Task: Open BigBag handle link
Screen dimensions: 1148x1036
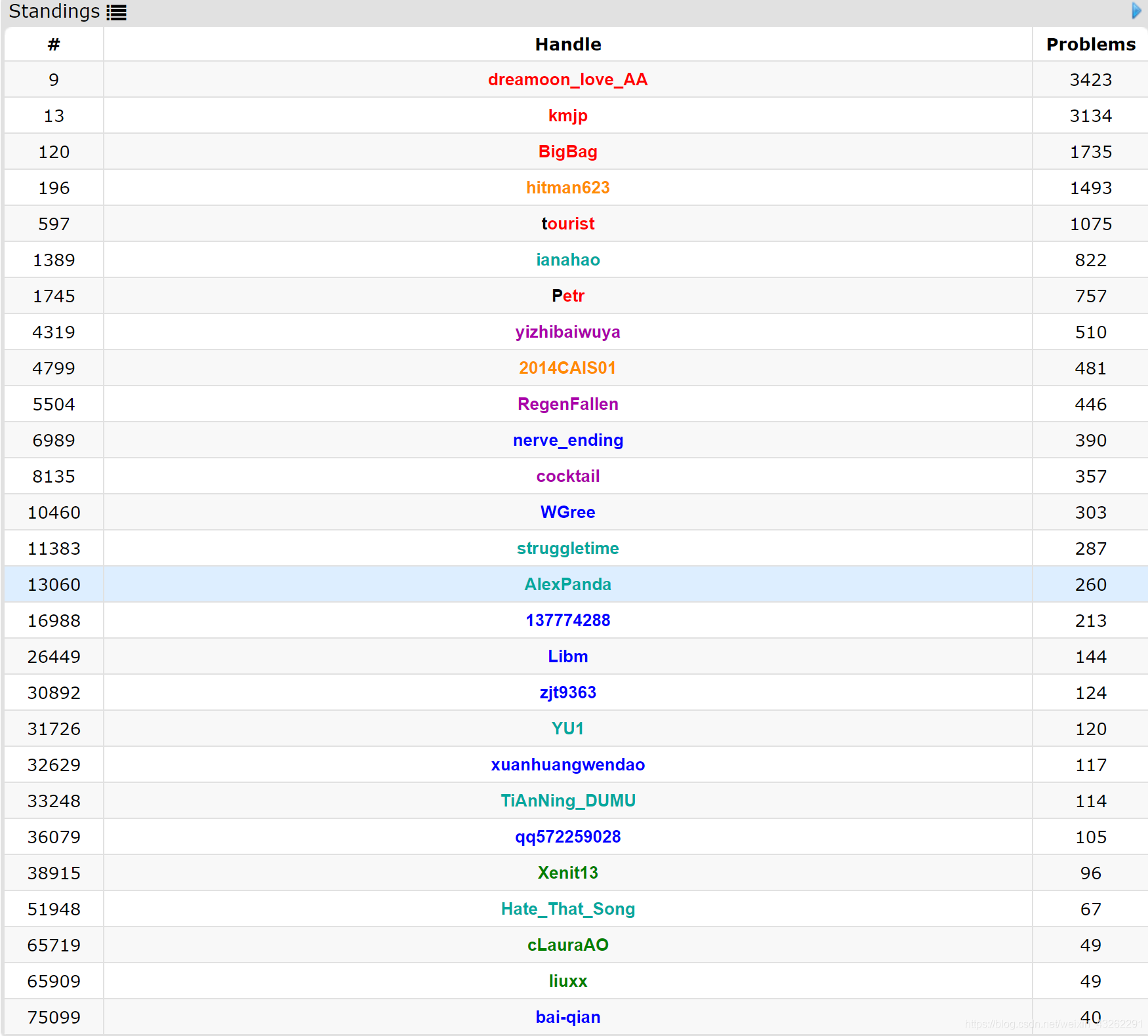Action: (x=567, y=152)
